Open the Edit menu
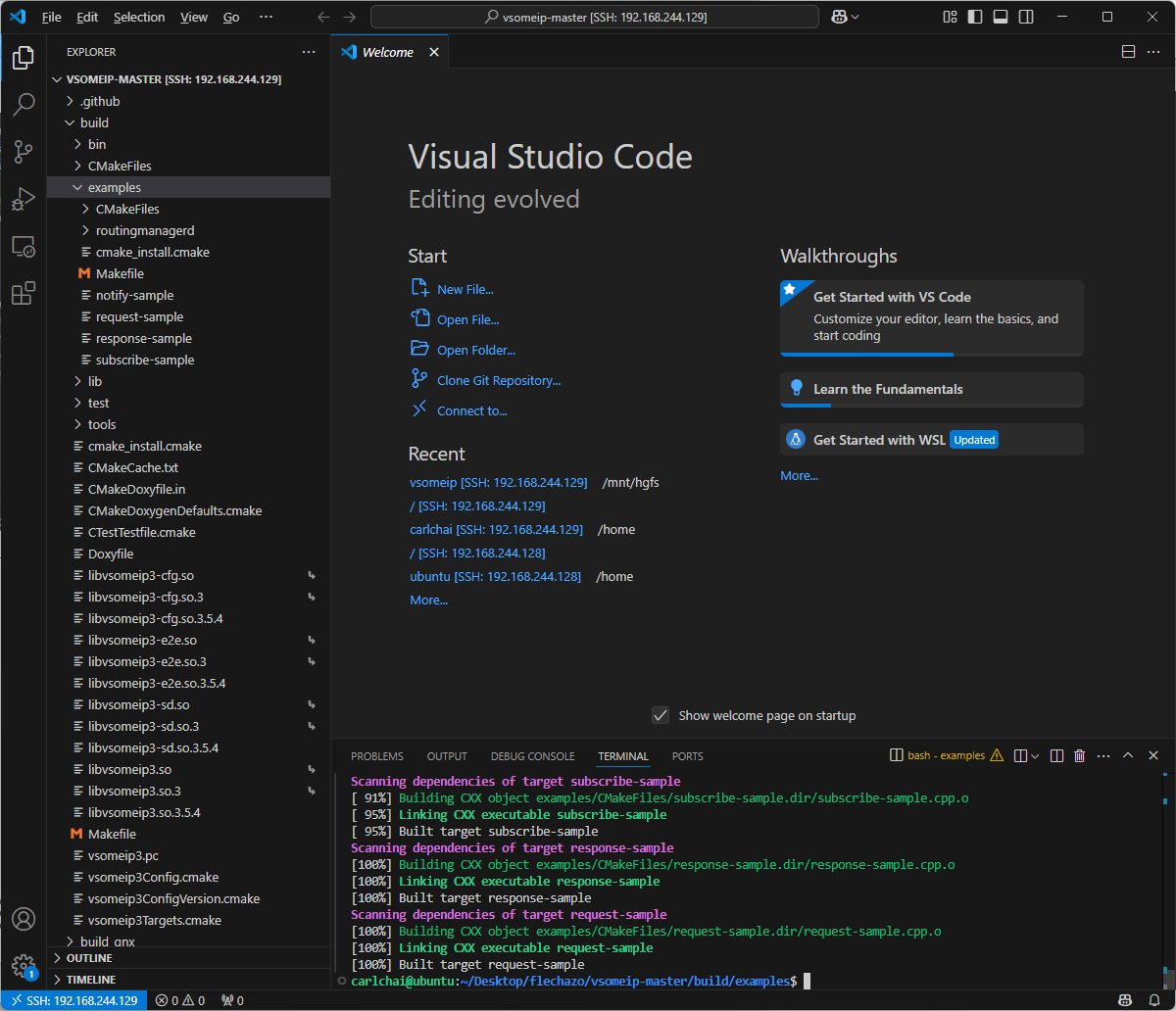The height and width of the screenshot is (1011, 1176). pyautogui.click(x=87, y=17)
